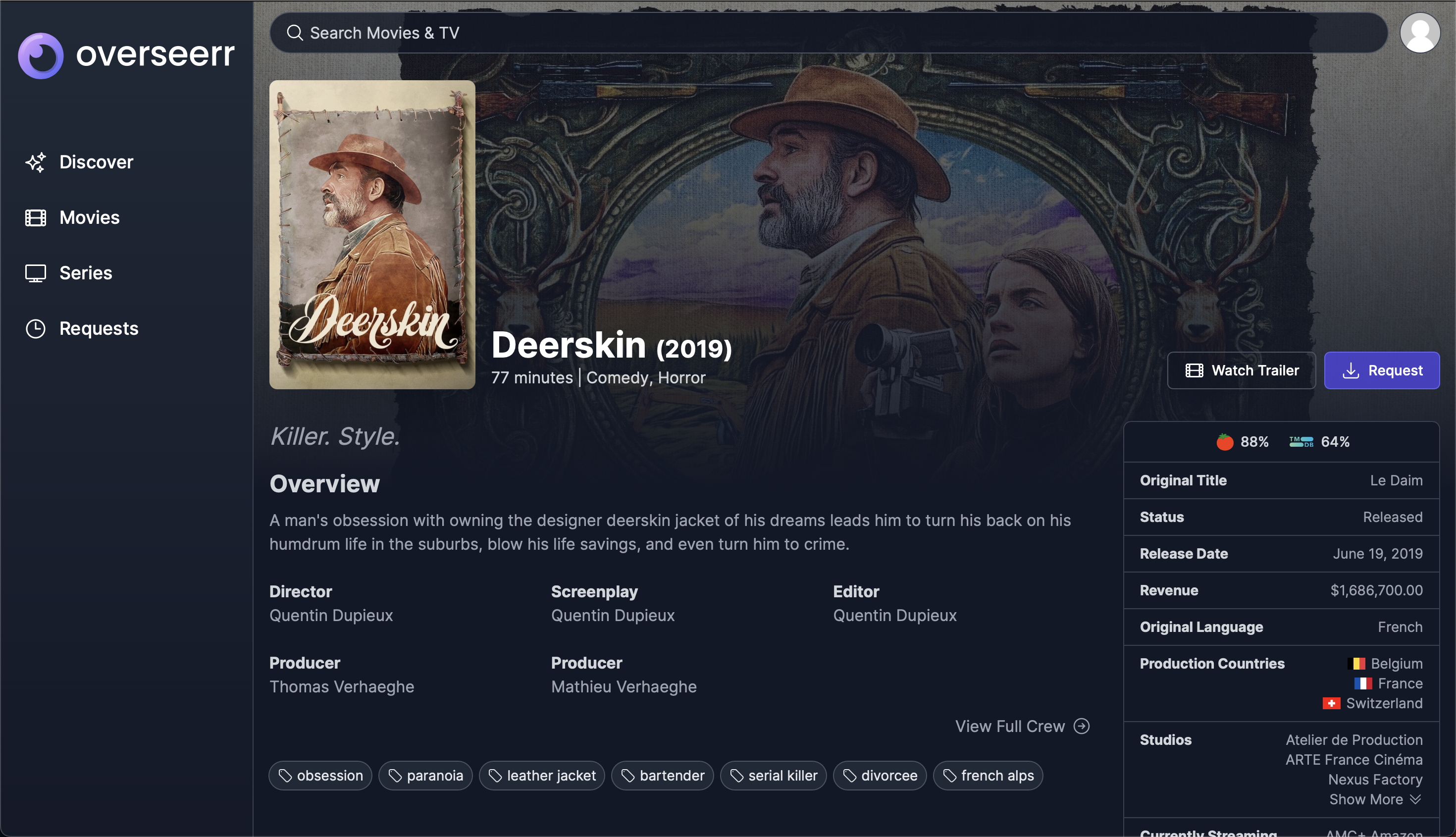Click screenplay credit Quentin Dupieux
The height and width of the screenshot is (837, 1456).
tap(613, 616)
